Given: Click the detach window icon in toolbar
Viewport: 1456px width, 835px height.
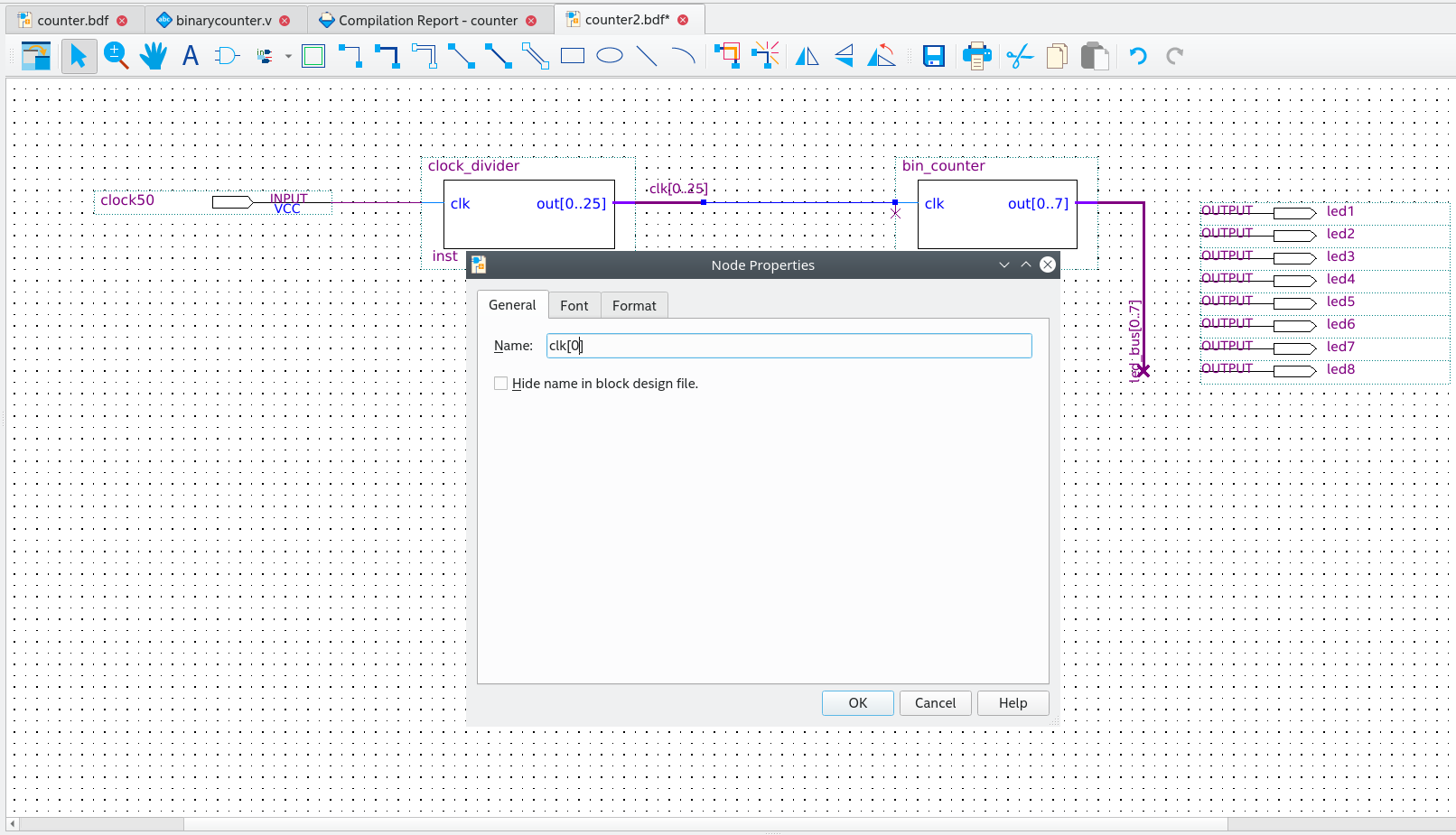Looking at the screenshot, I should 35,56.
